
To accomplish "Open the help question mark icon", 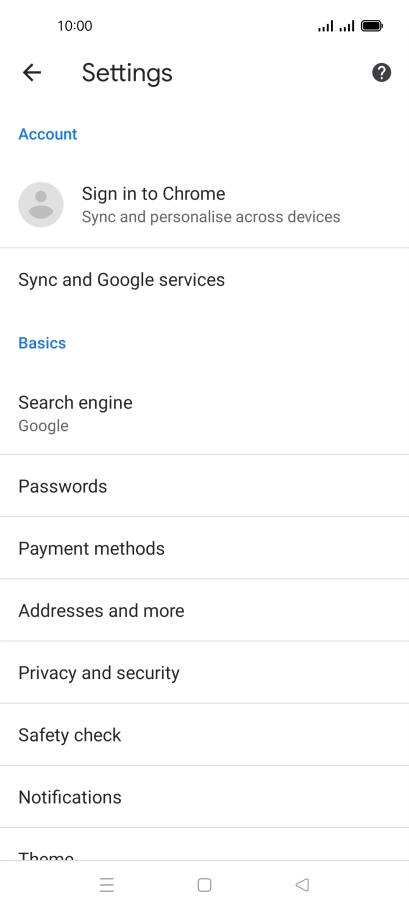I will [x=381, y=73].
